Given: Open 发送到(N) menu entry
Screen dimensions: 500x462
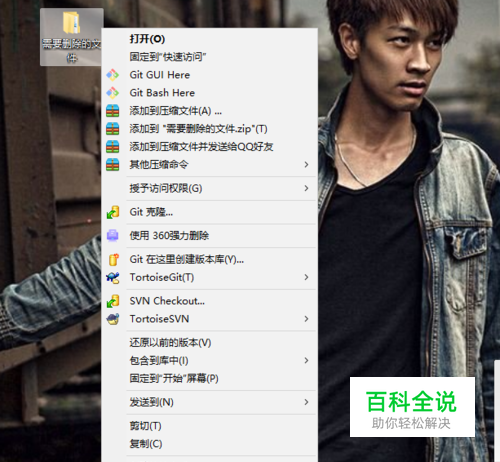Looking at the screenshot, I should click(210, 402).
